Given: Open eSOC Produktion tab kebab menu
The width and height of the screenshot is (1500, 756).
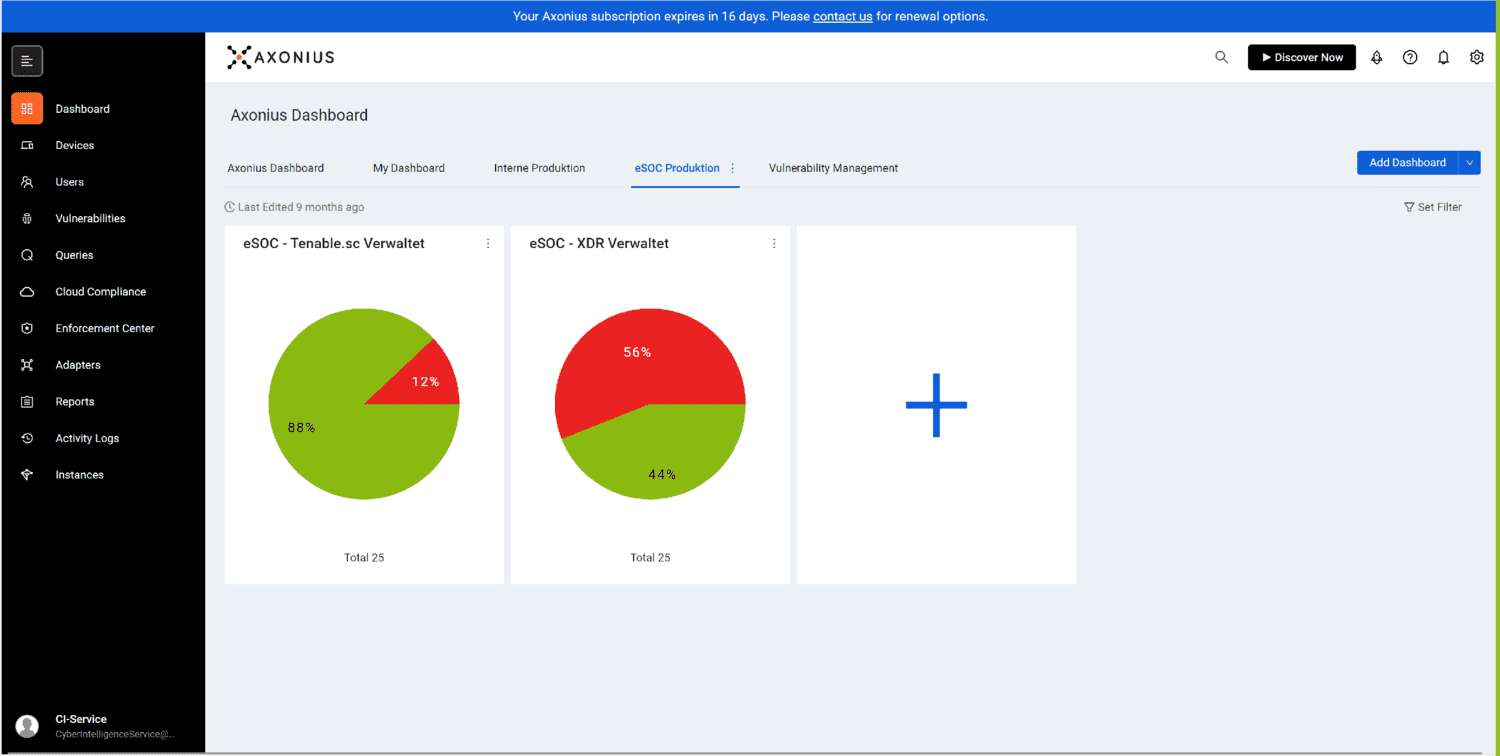Looking at the screenshot, I should (x=733, y=168).
